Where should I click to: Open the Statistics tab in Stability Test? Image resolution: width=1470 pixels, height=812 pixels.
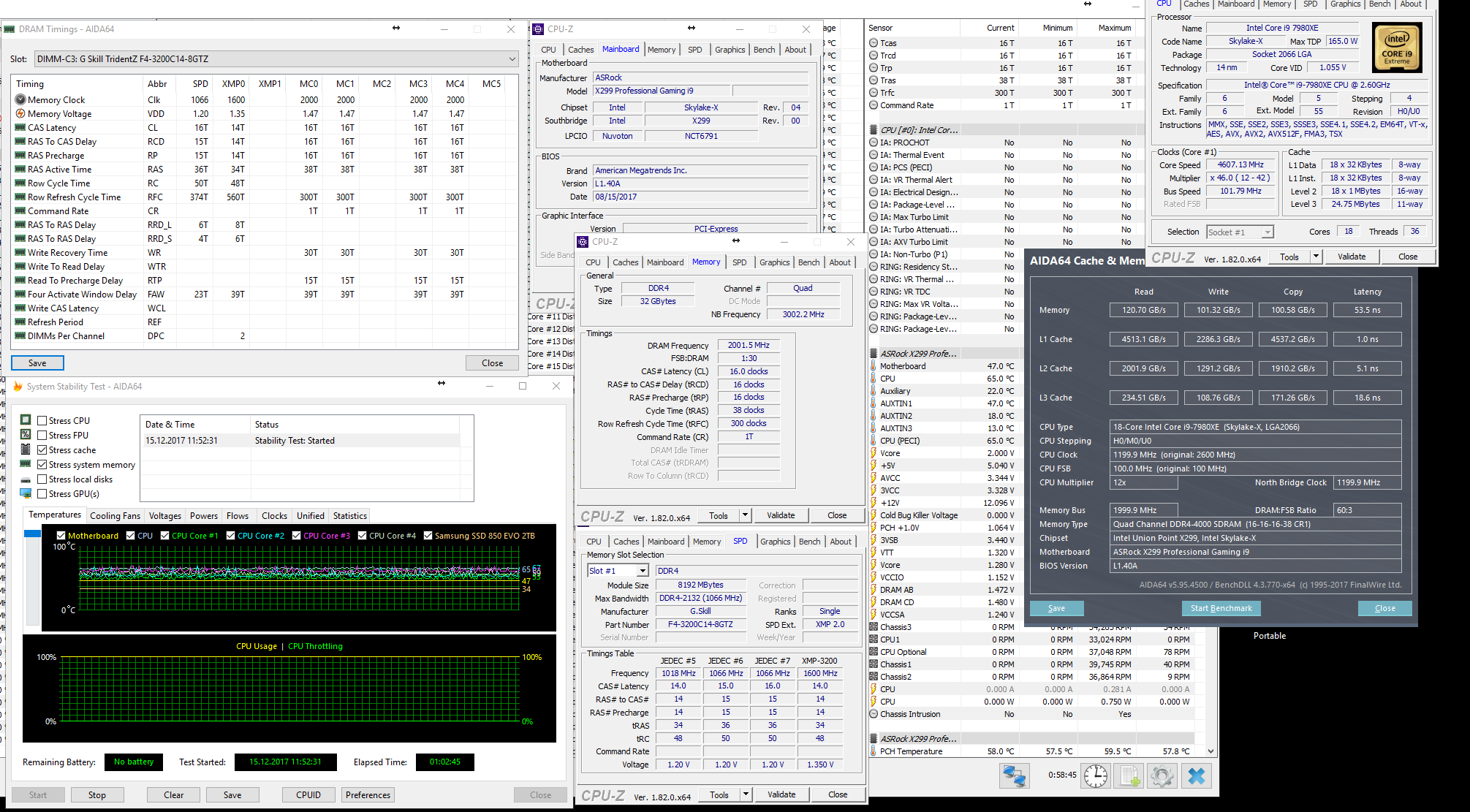tap(349, 515)
